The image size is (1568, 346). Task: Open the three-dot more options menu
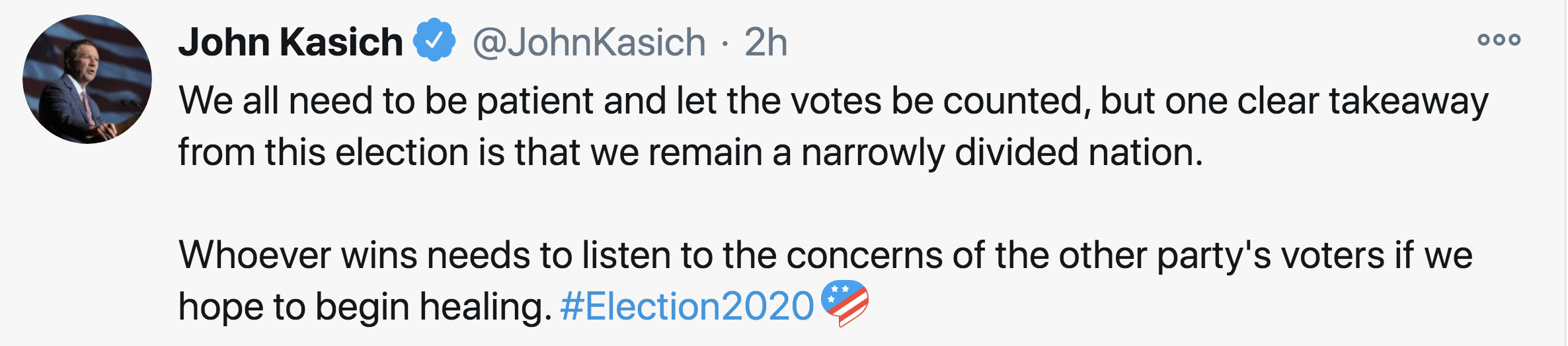point(1499,40)
